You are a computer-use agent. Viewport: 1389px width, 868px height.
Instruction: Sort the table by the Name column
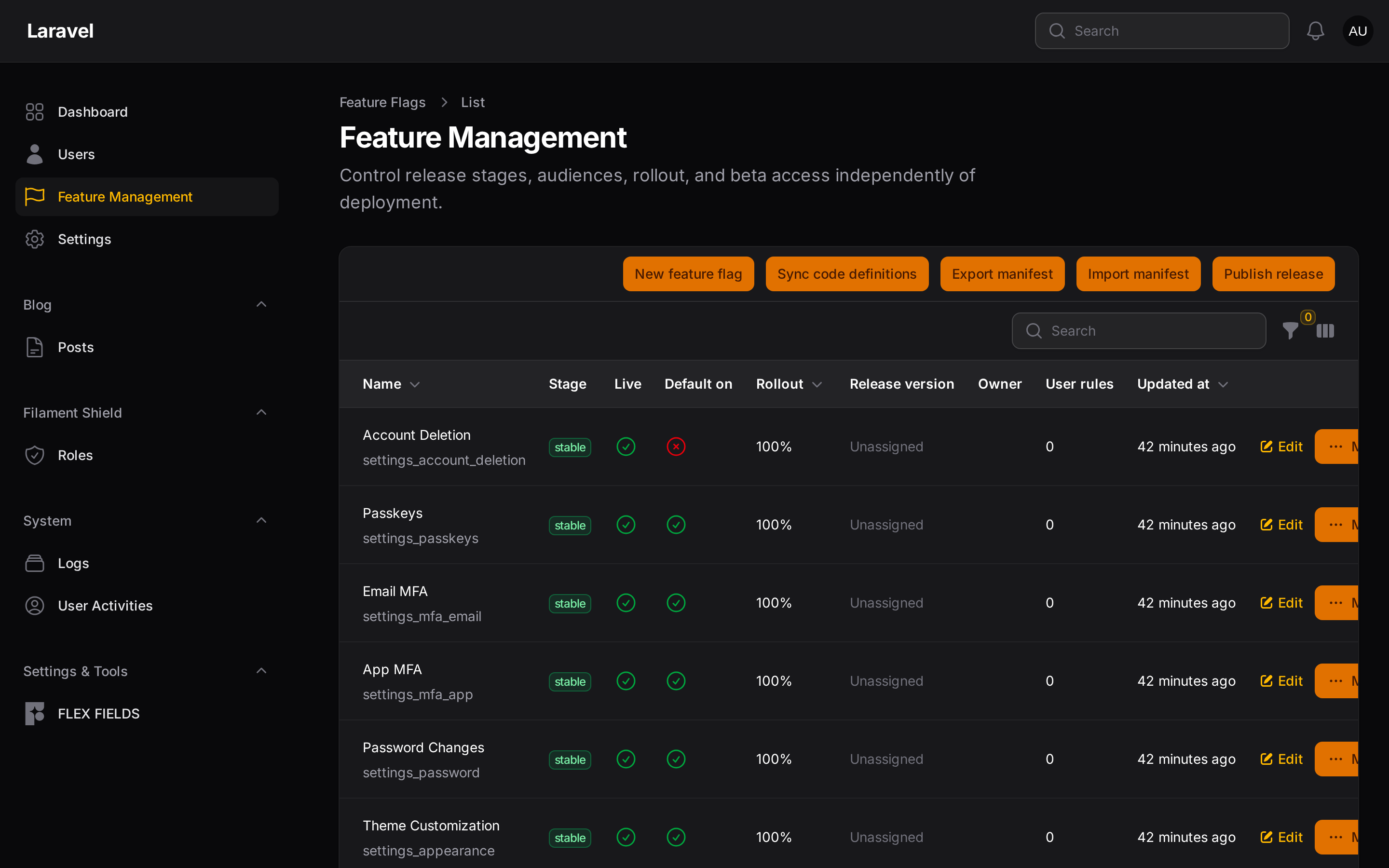pos(392,384)
